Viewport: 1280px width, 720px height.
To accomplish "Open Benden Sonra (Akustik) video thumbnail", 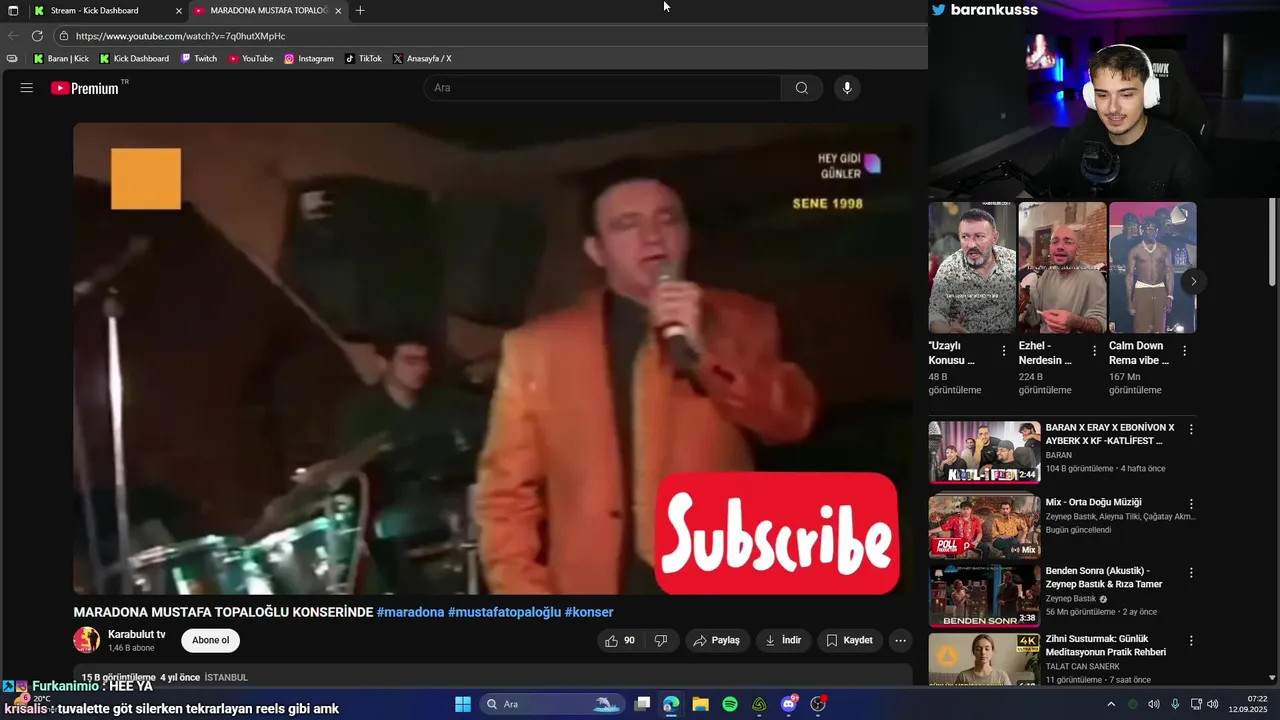I will point(984,595).
